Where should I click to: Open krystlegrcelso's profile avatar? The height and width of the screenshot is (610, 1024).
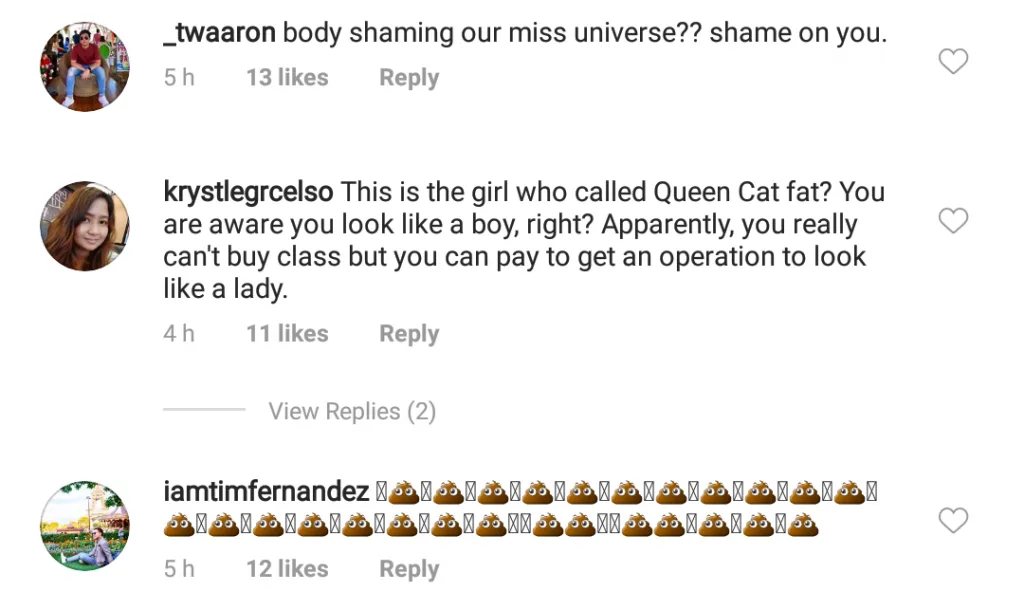click(x=85, y=226)
